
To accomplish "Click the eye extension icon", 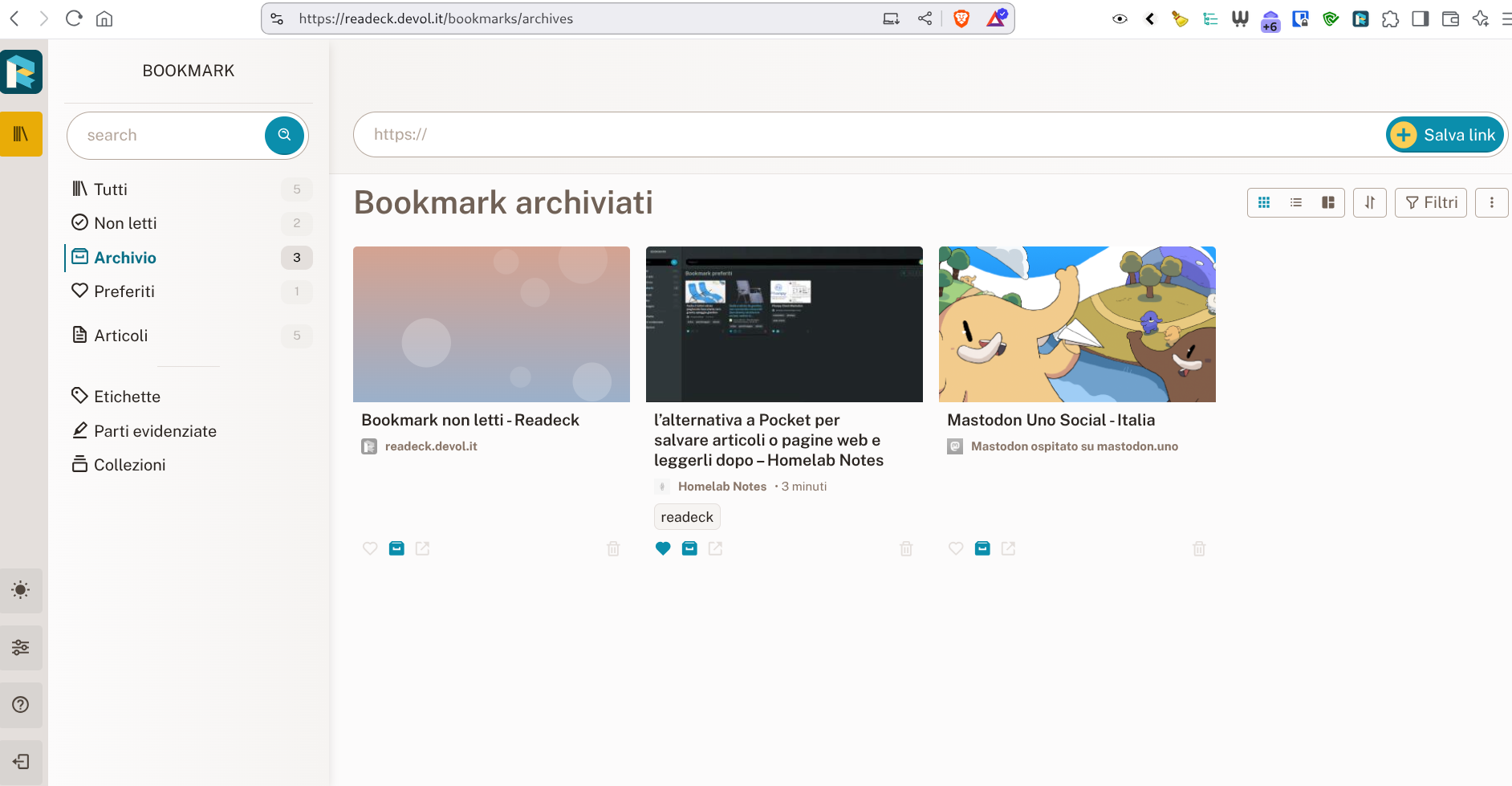I will point(1120,18).
